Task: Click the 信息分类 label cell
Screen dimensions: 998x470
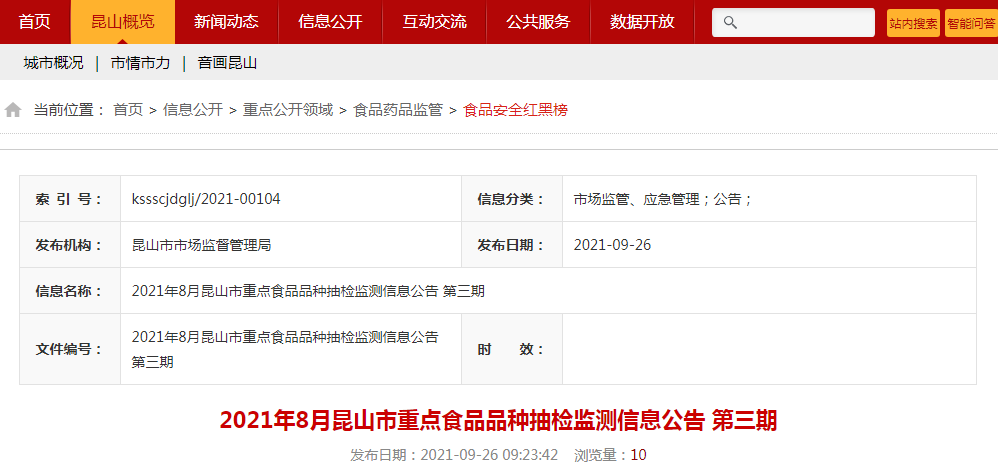Action: [512, 199]
